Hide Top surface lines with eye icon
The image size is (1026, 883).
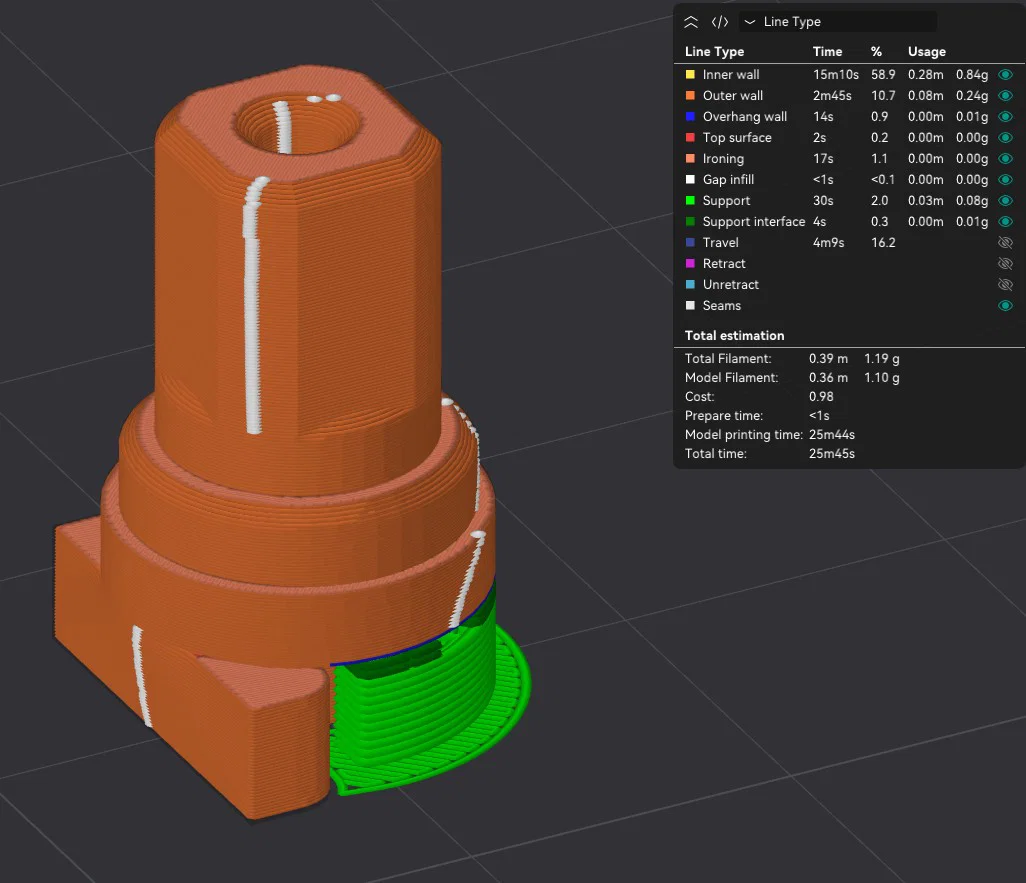[x=1005, y=137]
